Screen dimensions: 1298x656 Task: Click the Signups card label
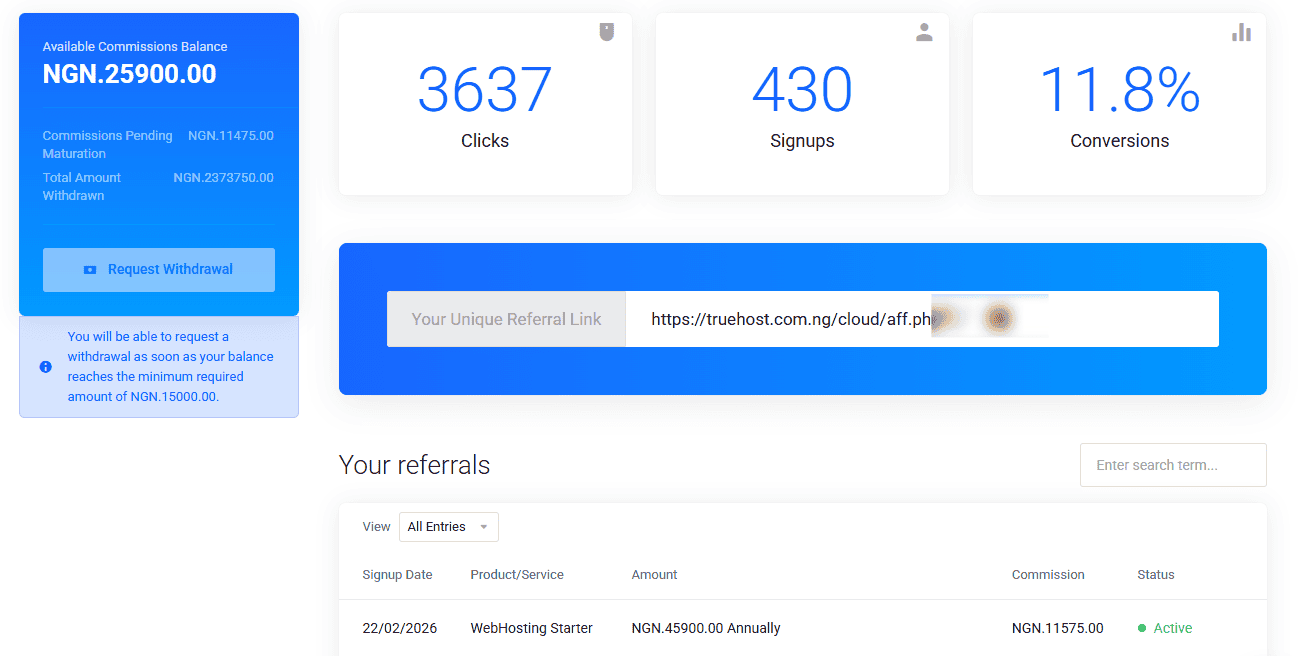802,141
